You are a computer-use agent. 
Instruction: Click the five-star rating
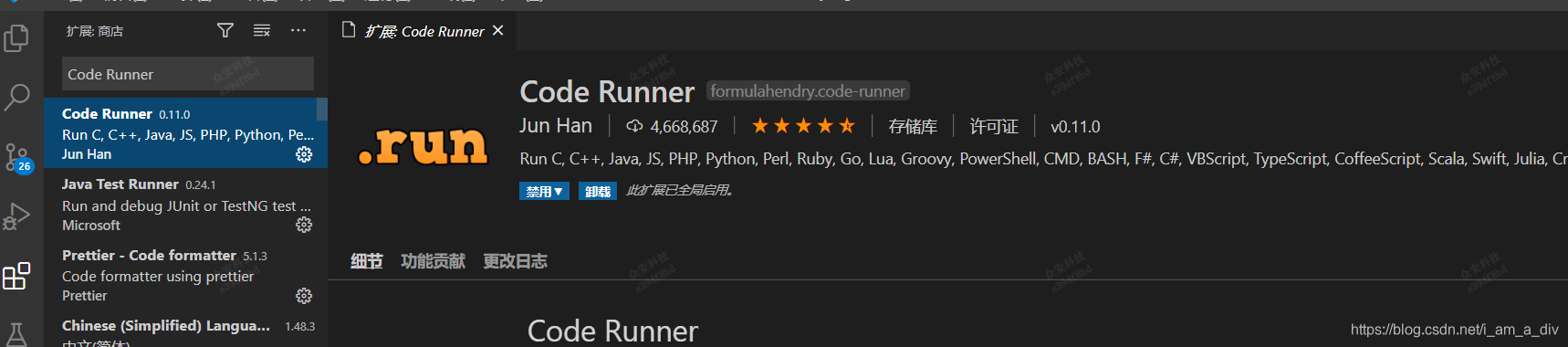point(803,126)
